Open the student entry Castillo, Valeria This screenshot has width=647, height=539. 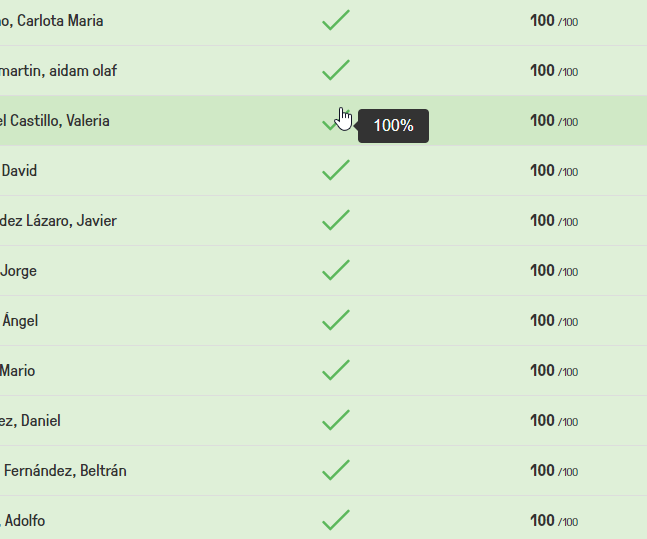click(x=54, y=121)
